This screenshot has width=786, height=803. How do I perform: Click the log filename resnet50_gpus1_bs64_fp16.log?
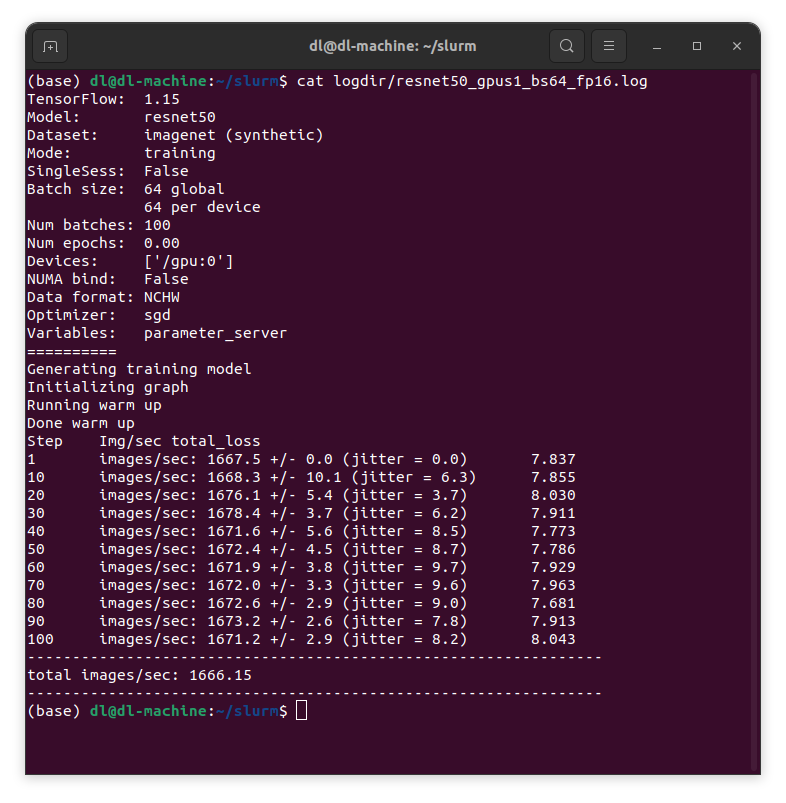tap(522, 81)
